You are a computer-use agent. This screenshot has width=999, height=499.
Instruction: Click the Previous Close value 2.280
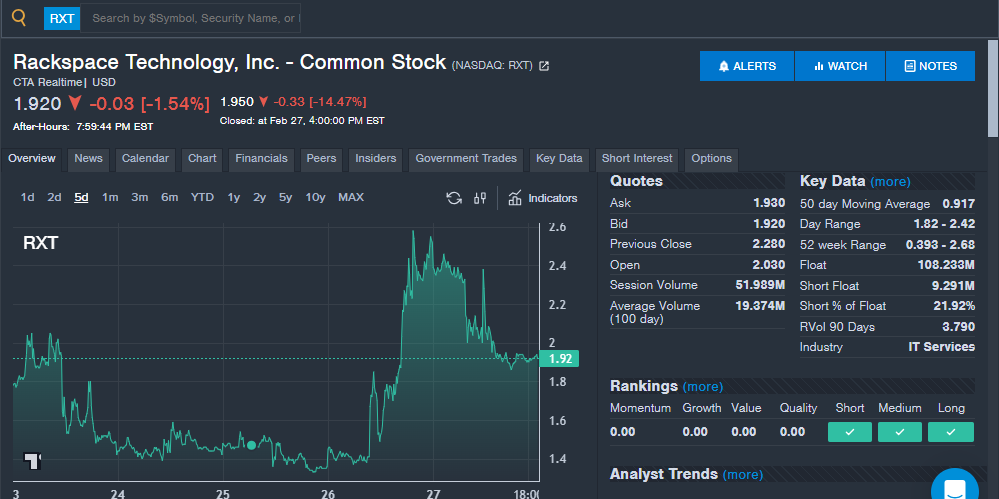[x=769, y=244]
